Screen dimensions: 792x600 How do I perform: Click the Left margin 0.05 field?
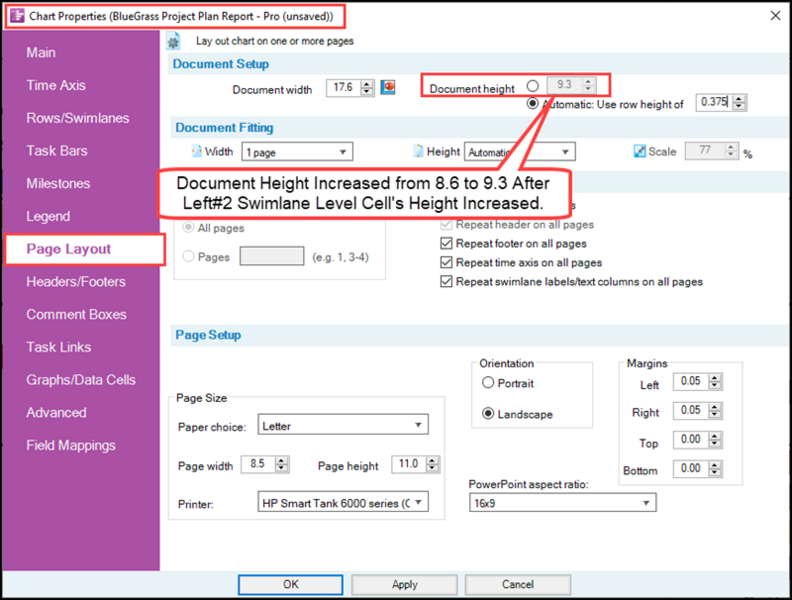690,381
